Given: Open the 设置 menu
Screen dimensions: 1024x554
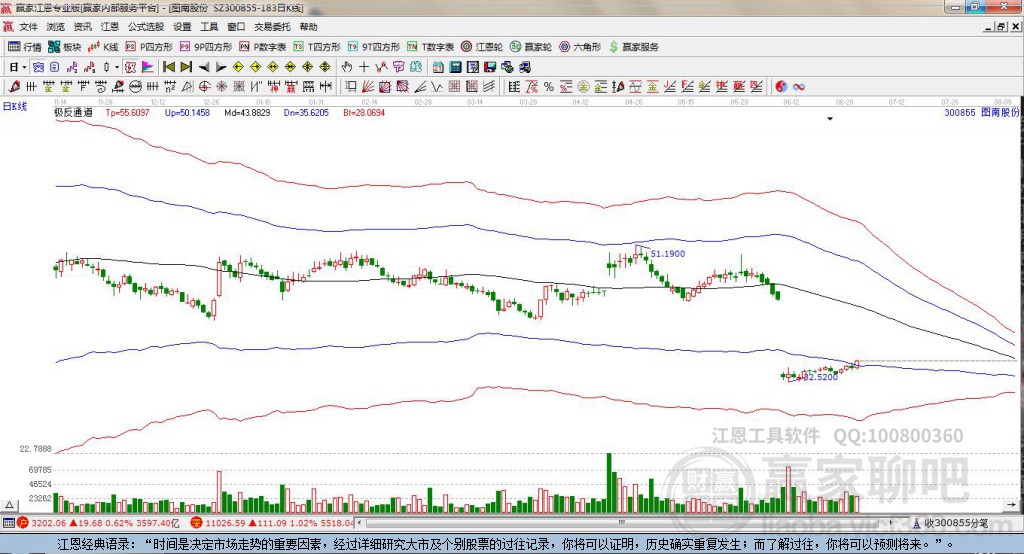Looking at the screenshot, I should pos(182,27).
